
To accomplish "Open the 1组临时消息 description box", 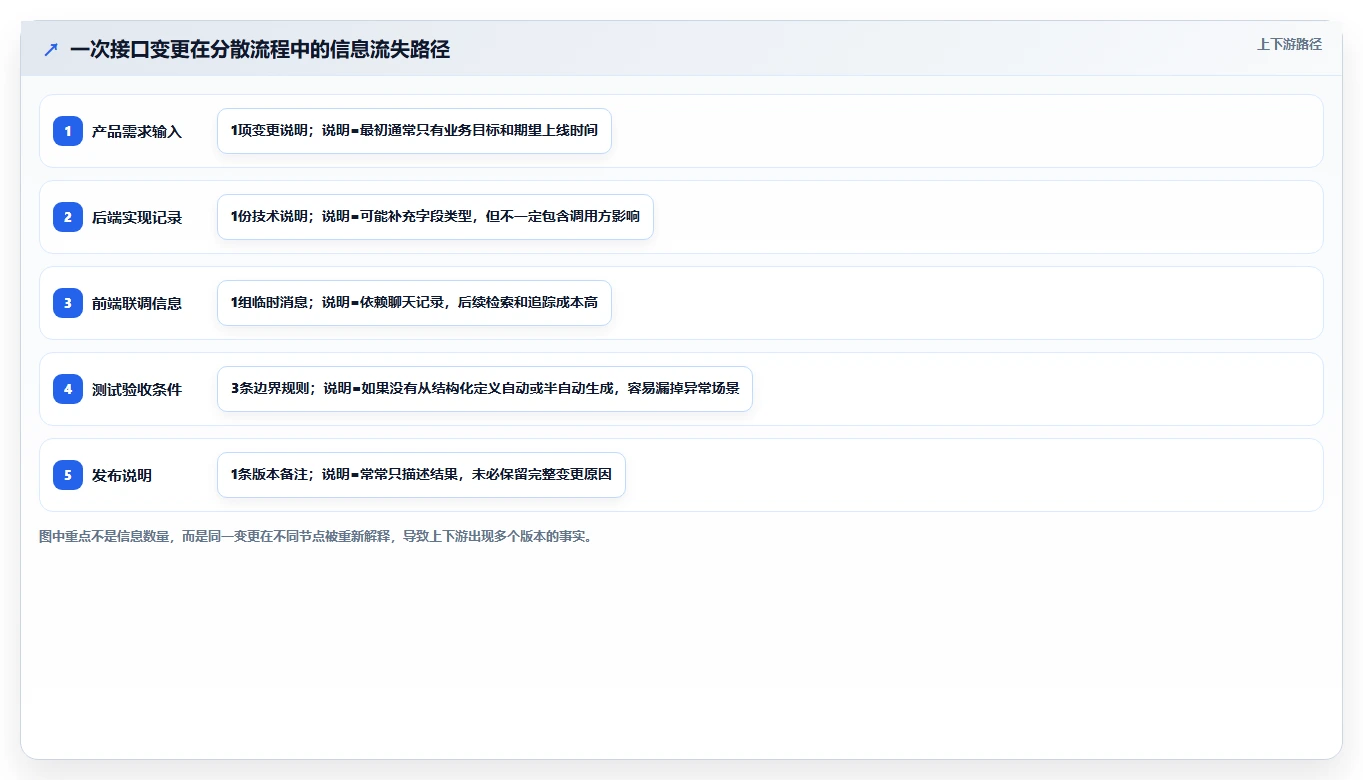I will (414, 303).
